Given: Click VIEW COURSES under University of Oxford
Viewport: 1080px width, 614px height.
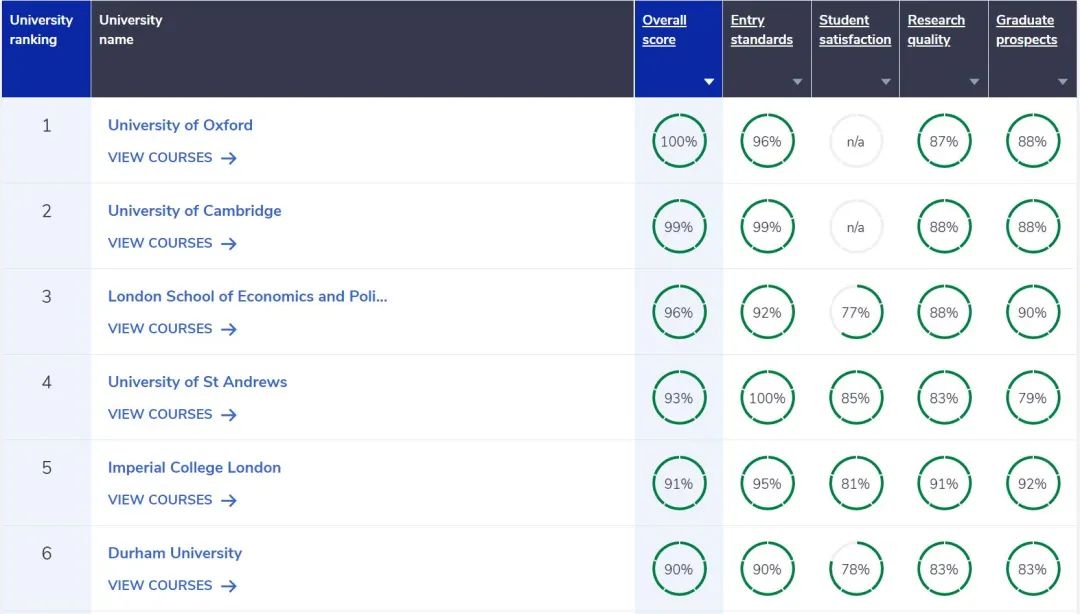Looking at the screenshot, I should coord(172,158).
